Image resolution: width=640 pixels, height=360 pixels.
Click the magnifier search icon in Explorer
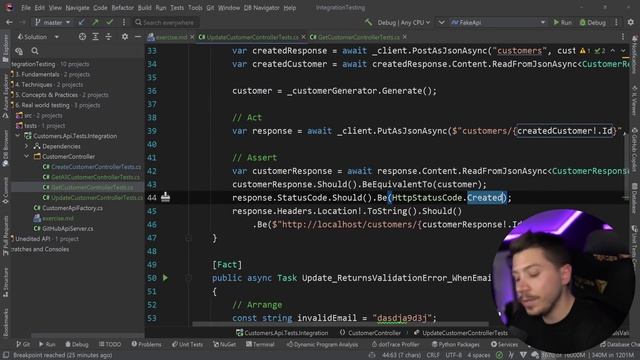point(35,51)
